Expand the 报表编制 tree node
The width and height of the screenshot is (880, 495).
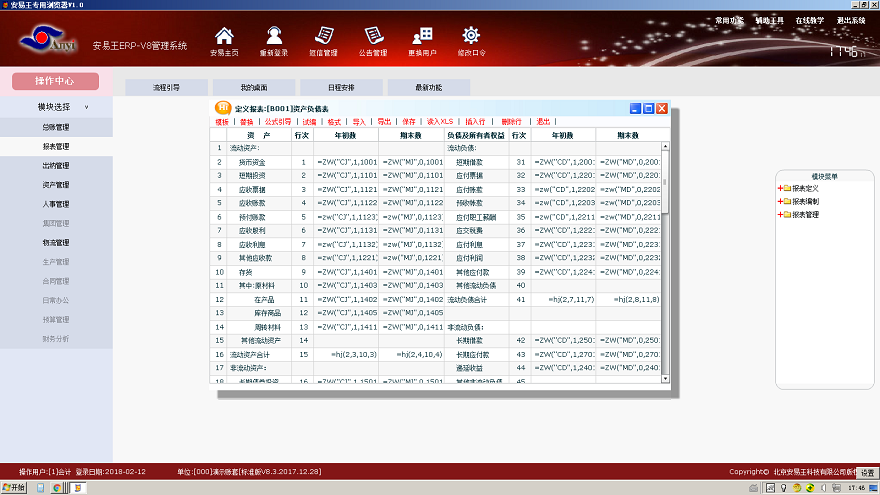[x=780, y=201]
